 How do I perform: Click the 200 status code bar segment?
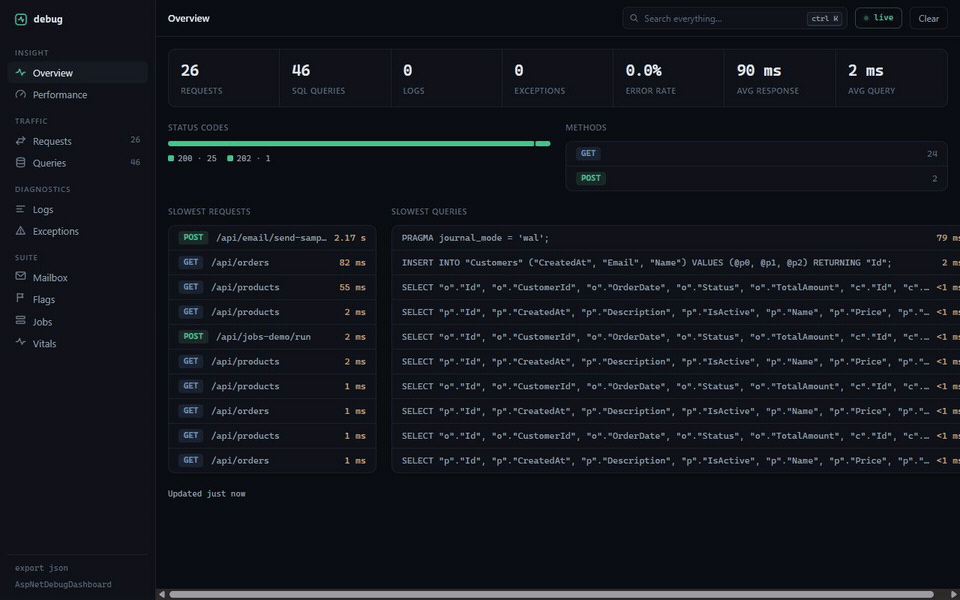351,144
